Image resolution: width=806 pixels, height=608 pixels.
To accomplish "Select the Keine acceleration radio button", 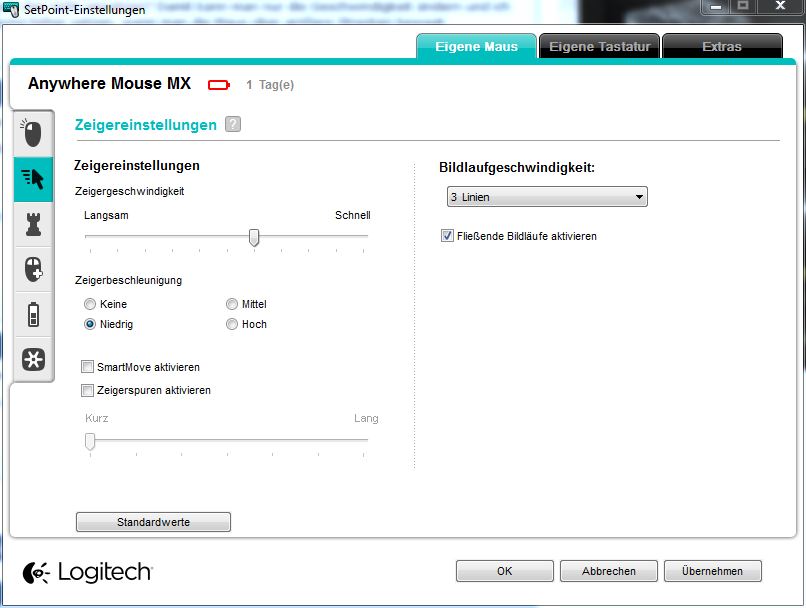I will coord(90,304).
